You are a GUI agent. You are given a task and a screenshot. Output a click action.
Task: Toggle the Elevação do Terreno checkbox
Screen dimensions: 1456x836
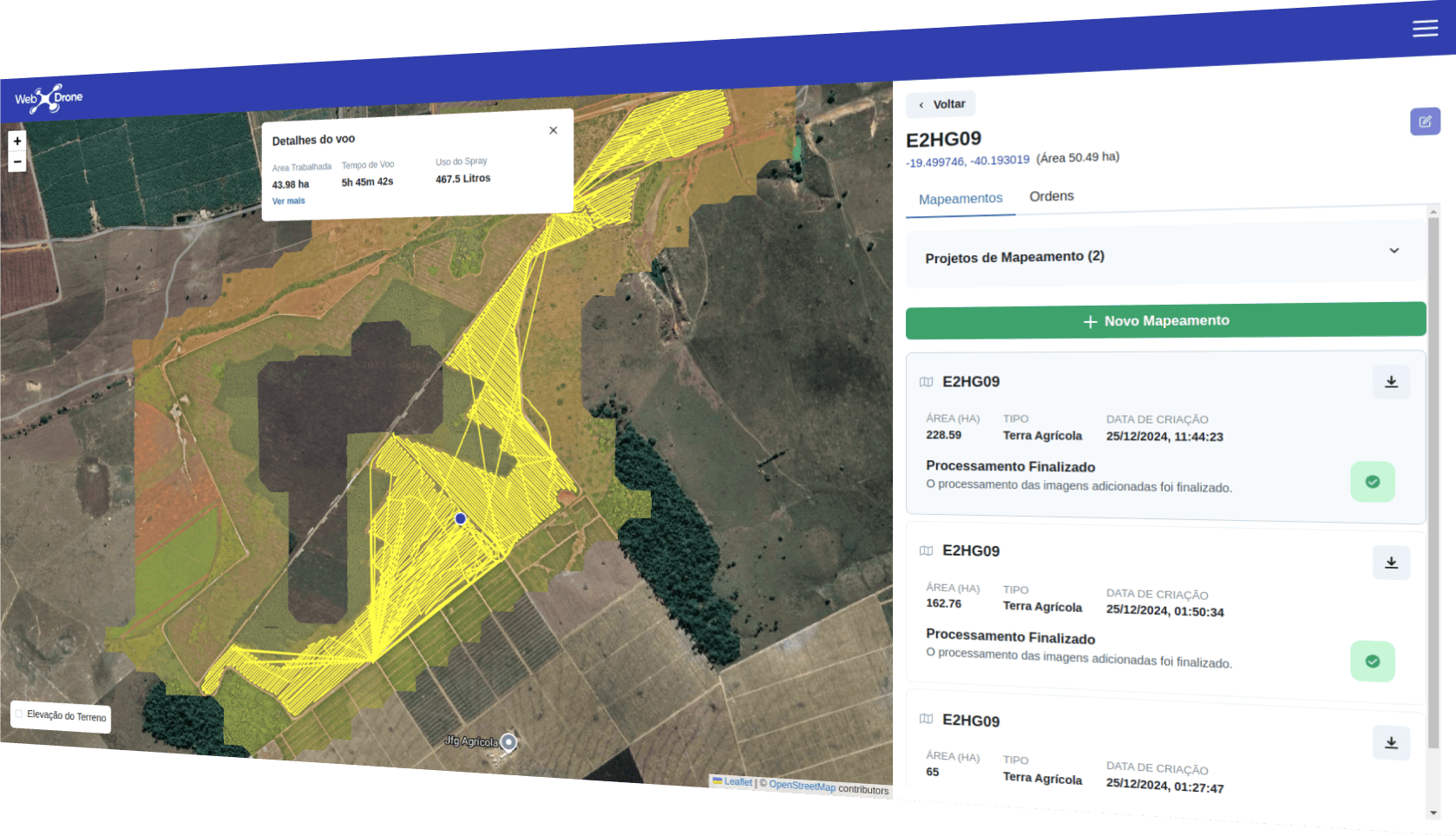pos(19,714)
